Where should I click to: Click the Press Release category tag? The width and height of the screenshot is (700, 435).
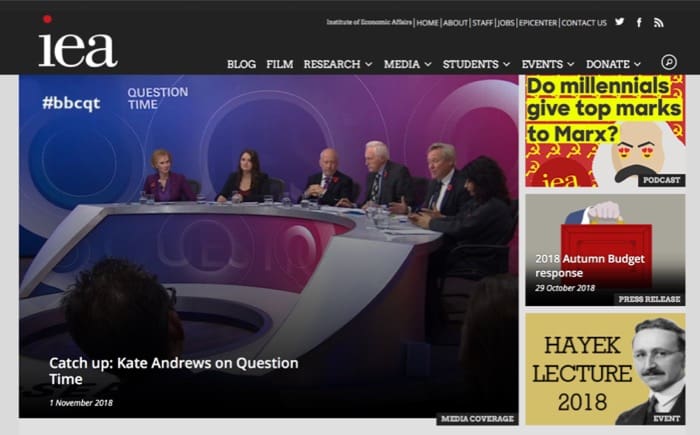point(650,299)
